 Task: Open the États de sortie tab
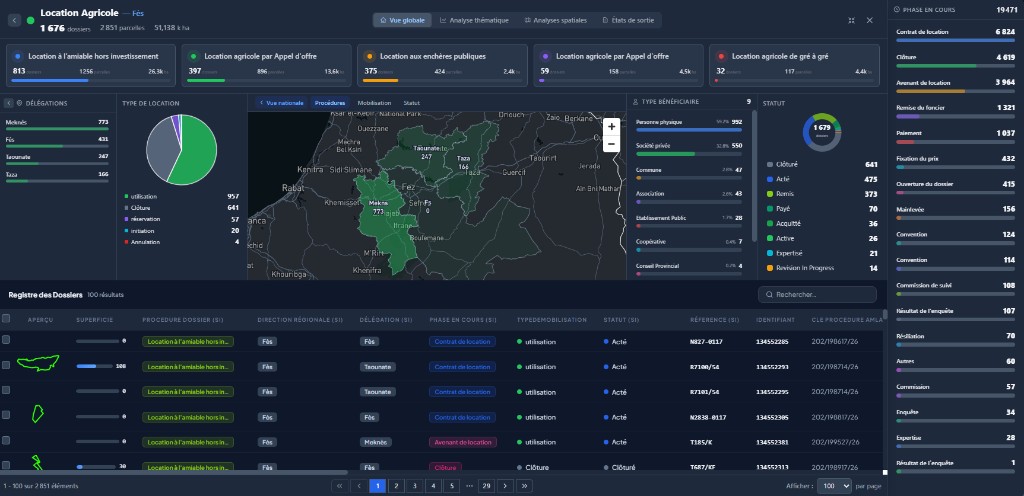point(628,20)
